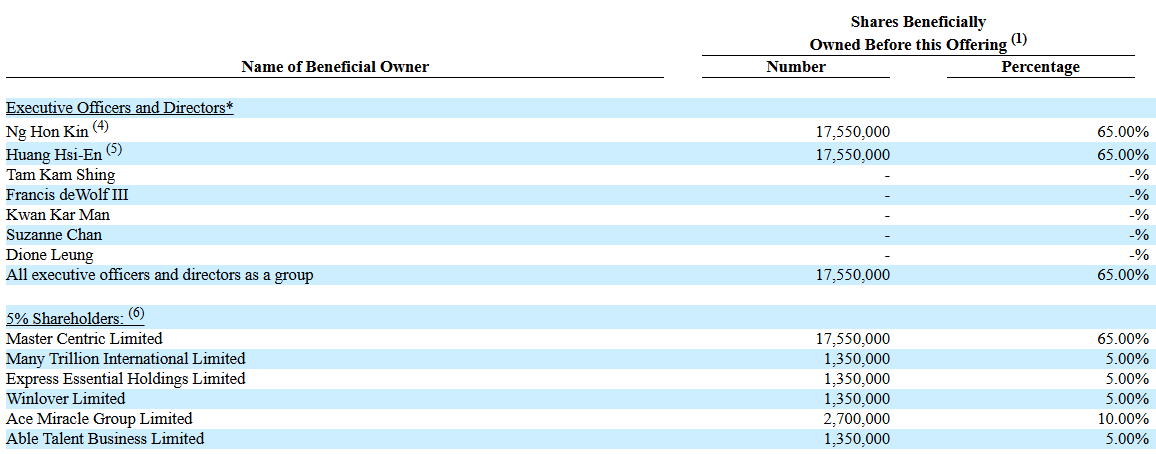Select the 'Shares Beneficially Owned Before this Offering' heading
1156x454 pixels.
(x=917, y=34)
